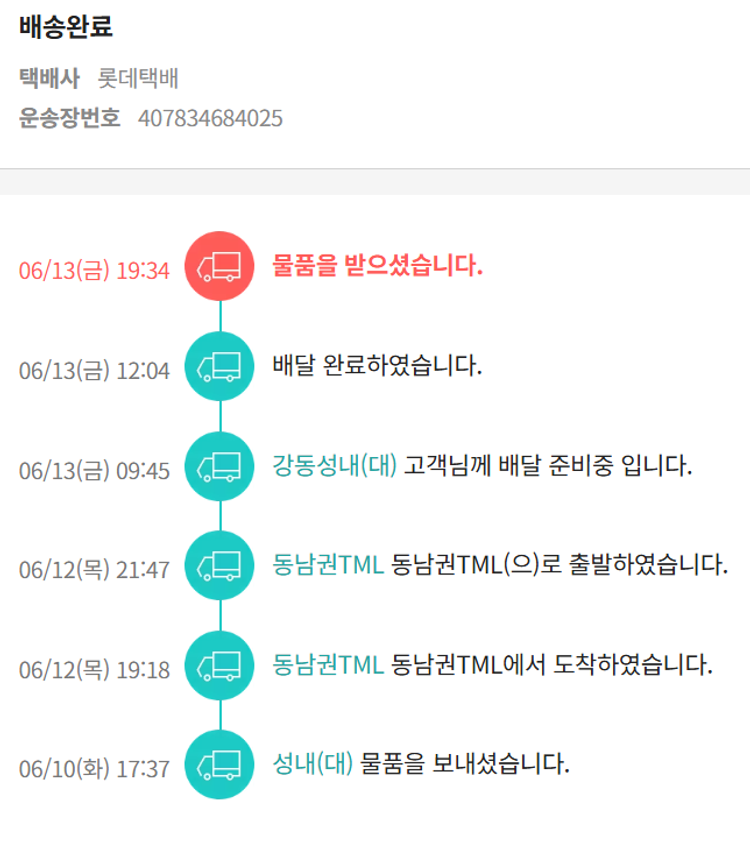
Task: Select the 06/13(금) 12:04 timestamp
Action: click(94, 370)
